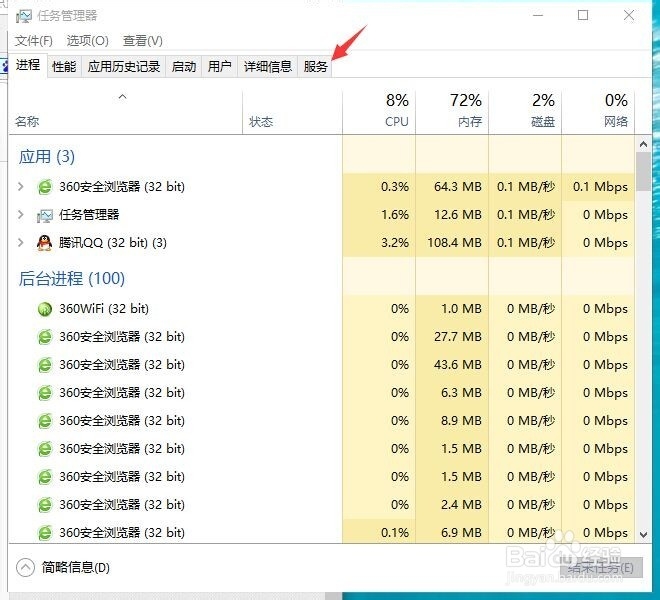Minimize the 任务管理器 window

pyautogui.click(x=538, y=16)
